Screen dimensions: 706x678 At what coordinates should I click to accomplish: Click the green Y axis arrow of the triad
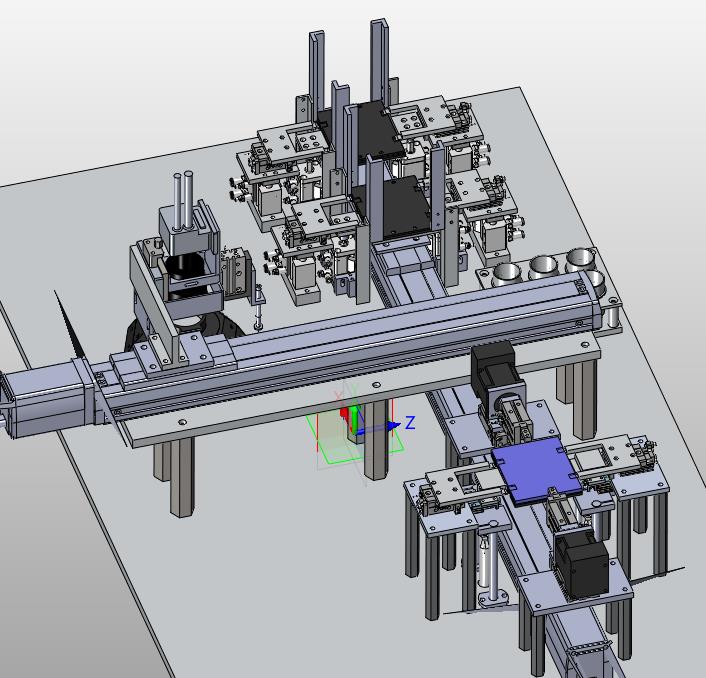click(x=355, y=419)
